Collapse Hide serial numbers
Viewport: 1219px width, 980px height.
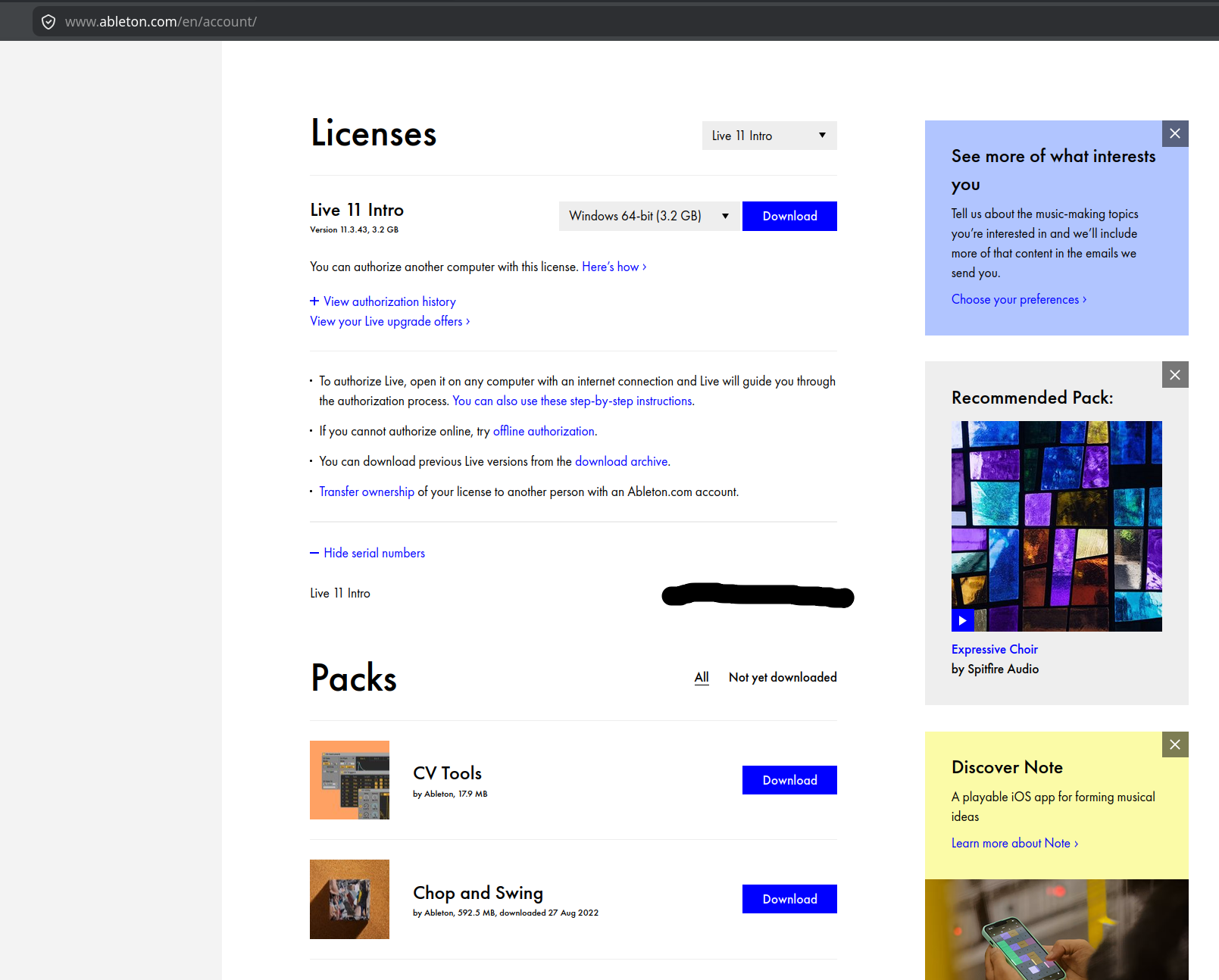[367, 553]
